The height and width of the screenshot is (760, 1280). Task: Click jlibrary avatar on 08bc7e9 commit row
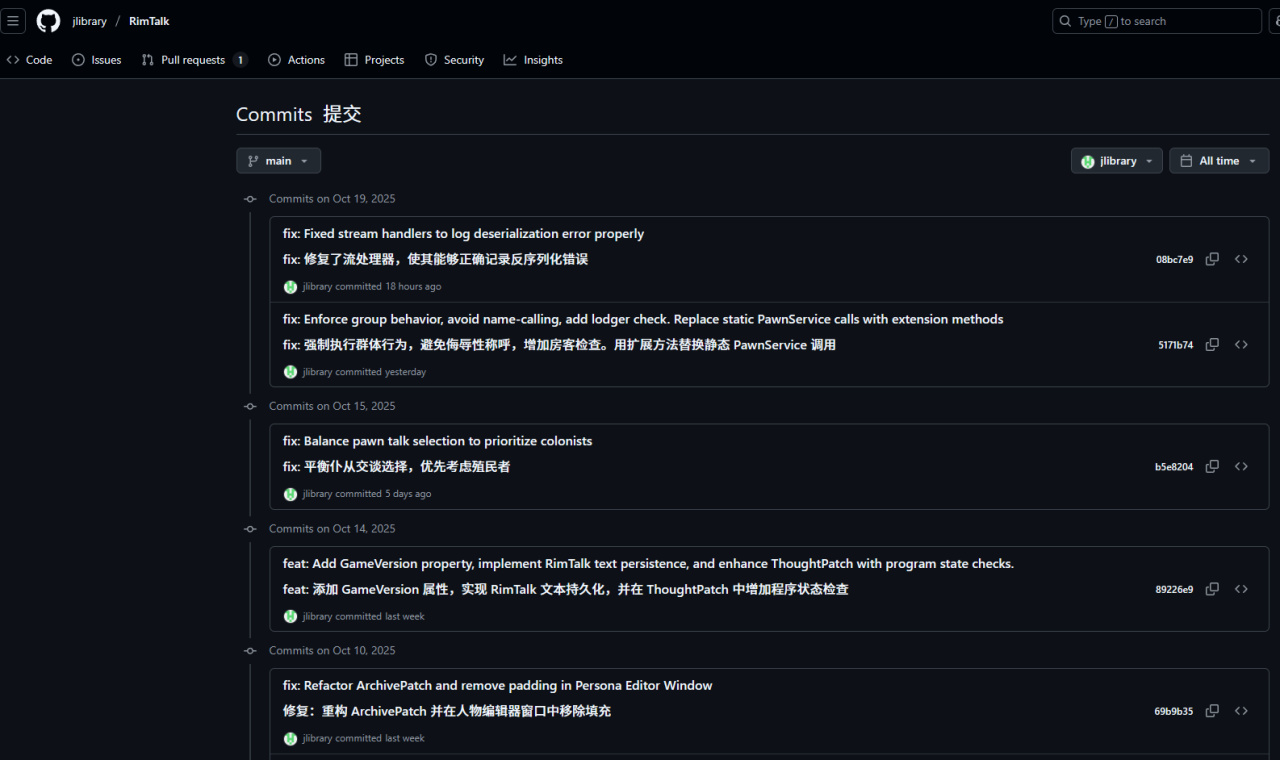(290, 287)
